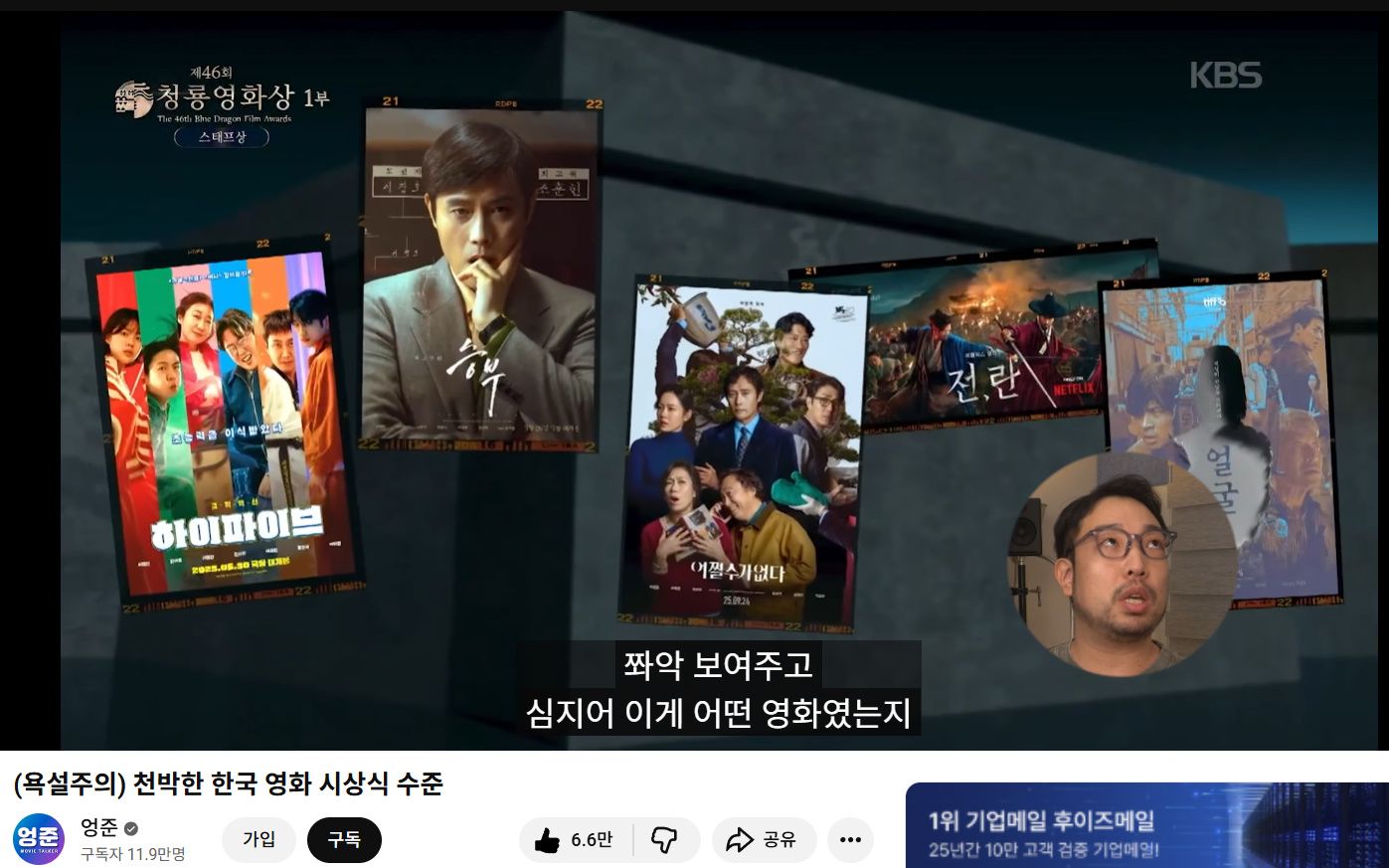Click the thumbs-up like icon
The height and width of the screenshot is (868, 1389).
click(x=547, y=841)
